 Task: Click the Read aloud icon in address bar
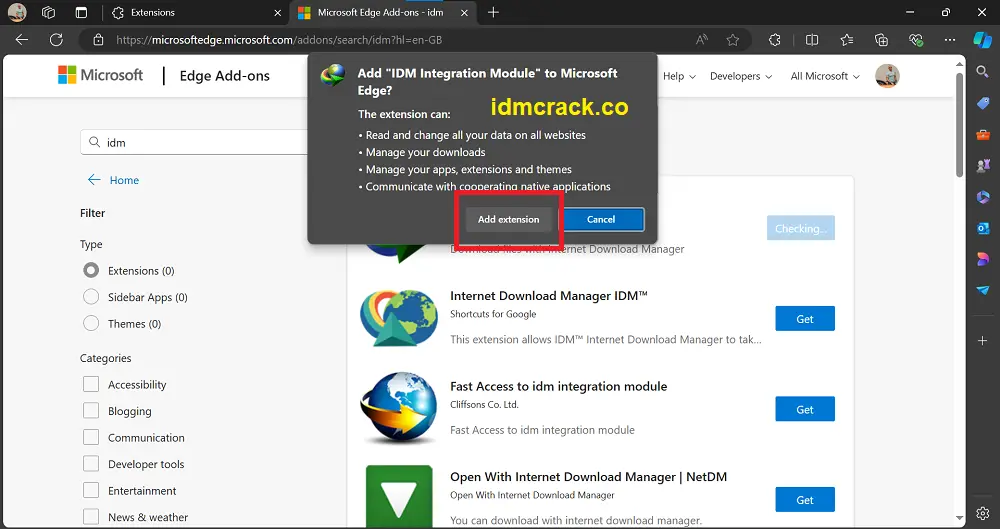(702, 40)
